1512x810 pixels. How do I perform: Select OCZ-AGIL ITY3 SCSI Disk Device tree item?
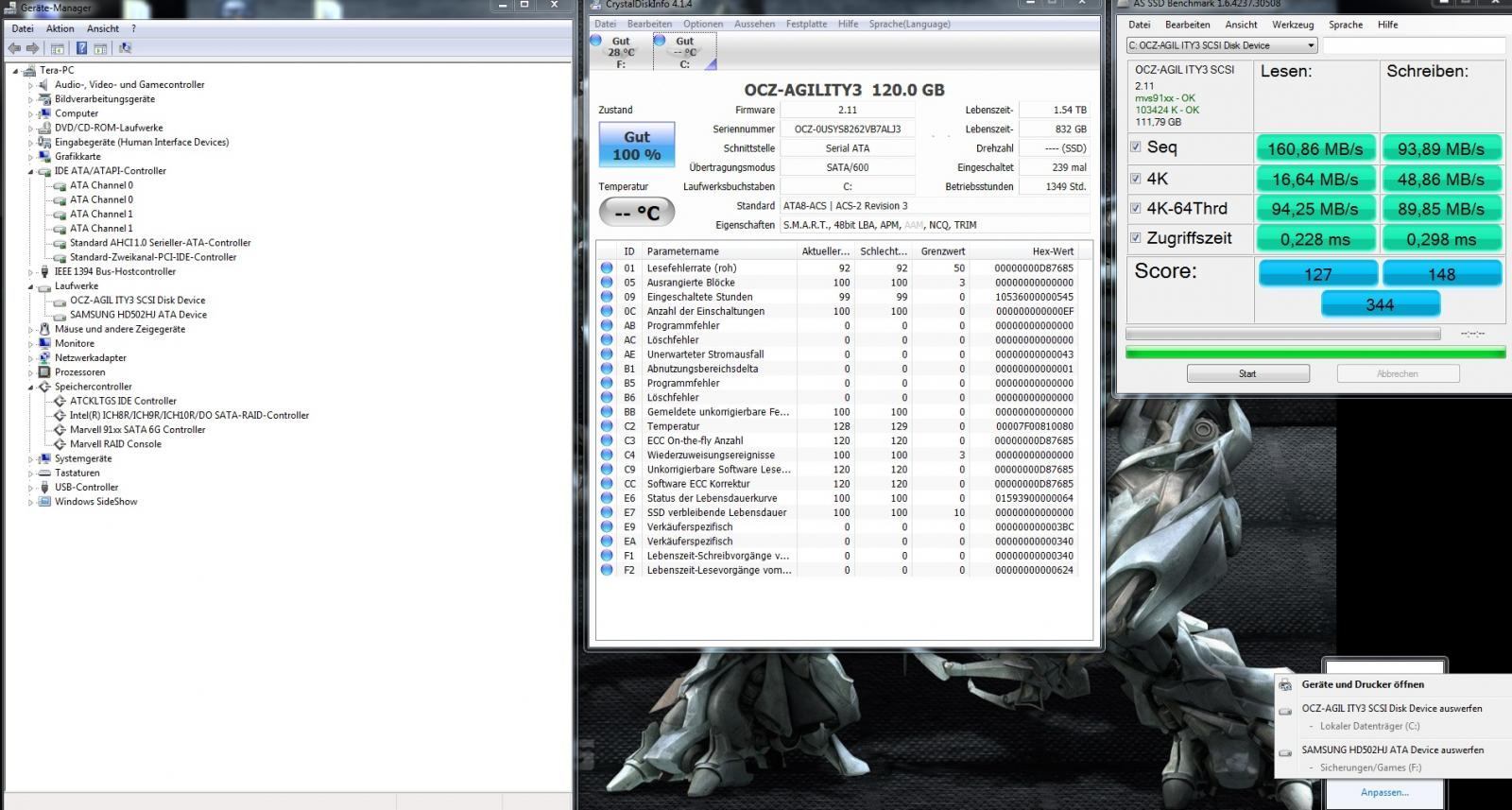(137, 301)
